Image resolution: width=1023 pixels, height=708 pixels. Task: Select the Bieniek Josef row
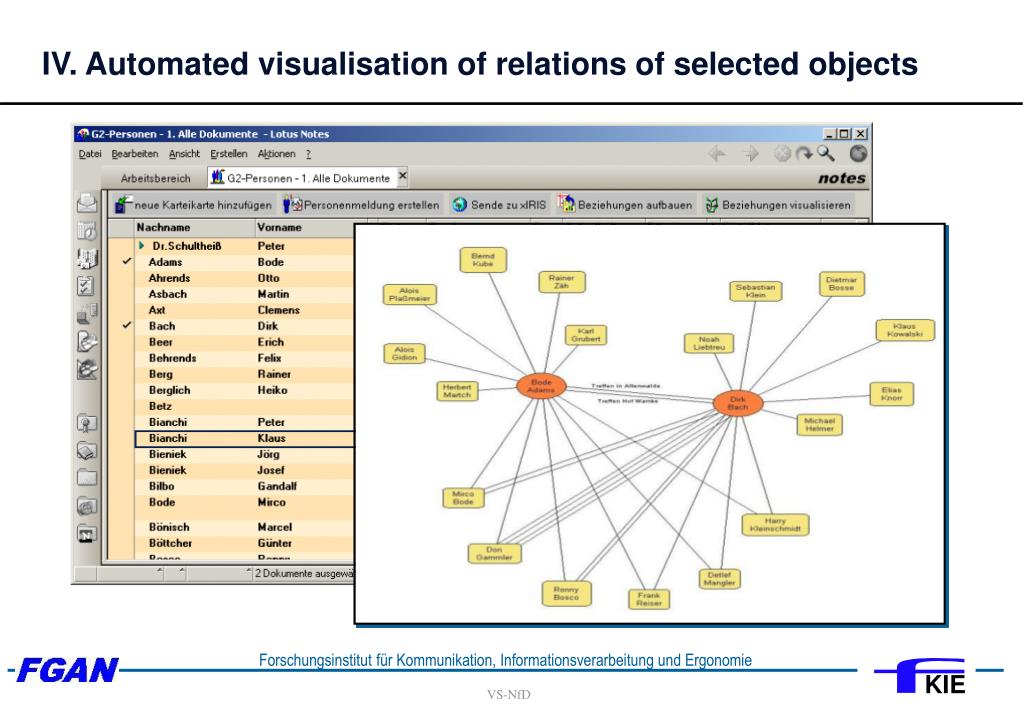244,470
